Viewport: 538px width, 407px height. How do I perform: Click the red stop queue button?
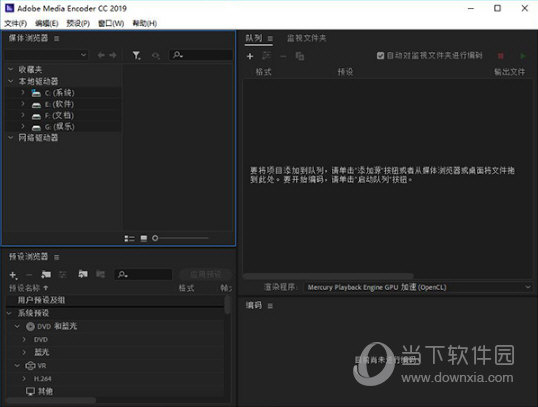tap(501, 56)
